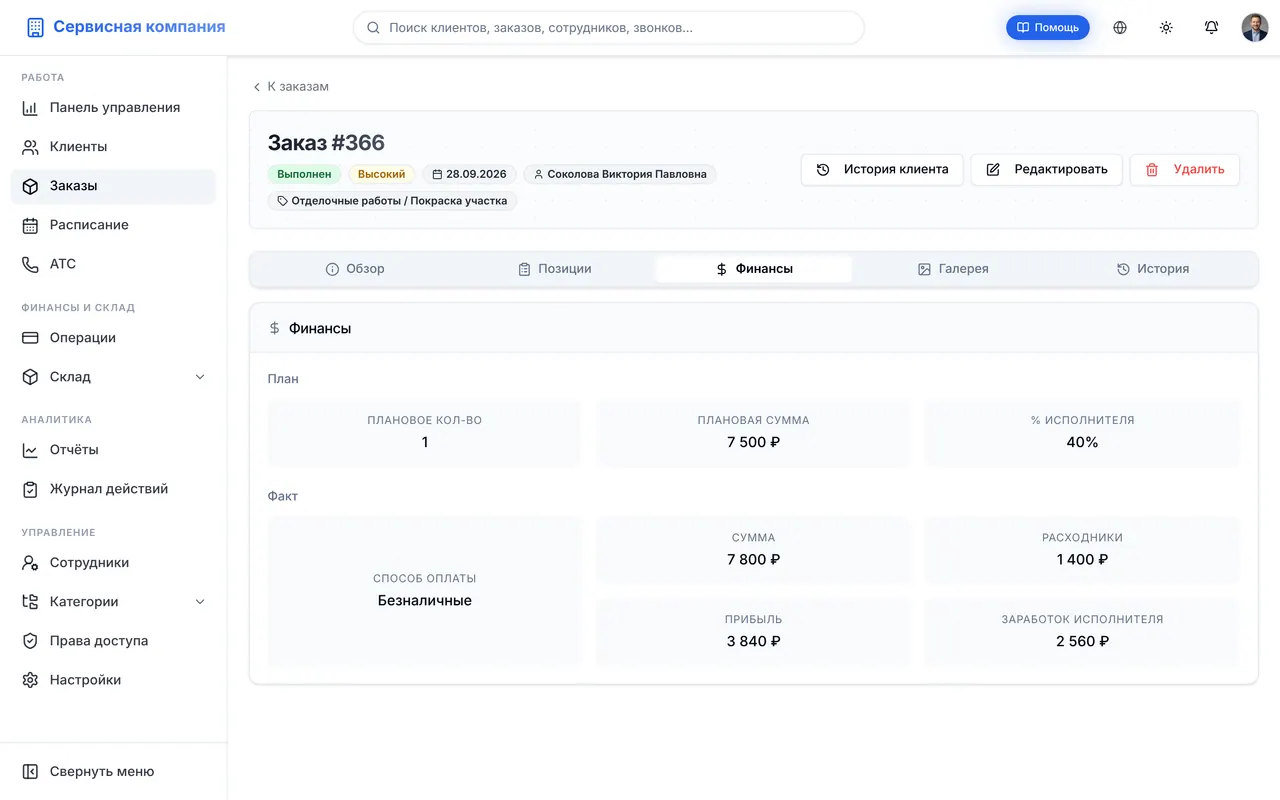Image resolution: width=1280 pixels, height=800 pixels.
Task: Switch to the Галерея tab
Action: pos(953,269)
